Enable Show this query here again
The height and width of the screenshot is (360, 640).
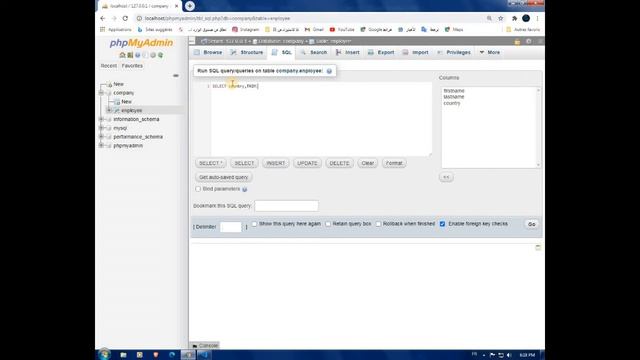(254, 224)
